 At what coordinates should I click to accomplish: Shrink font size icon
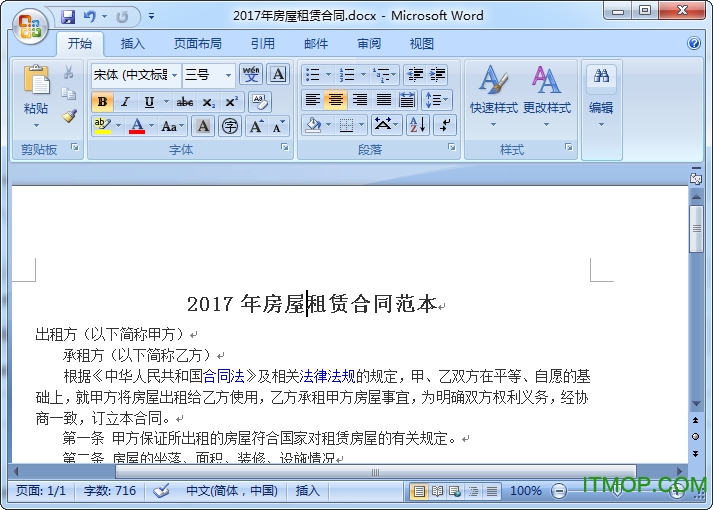click(278, 126)
